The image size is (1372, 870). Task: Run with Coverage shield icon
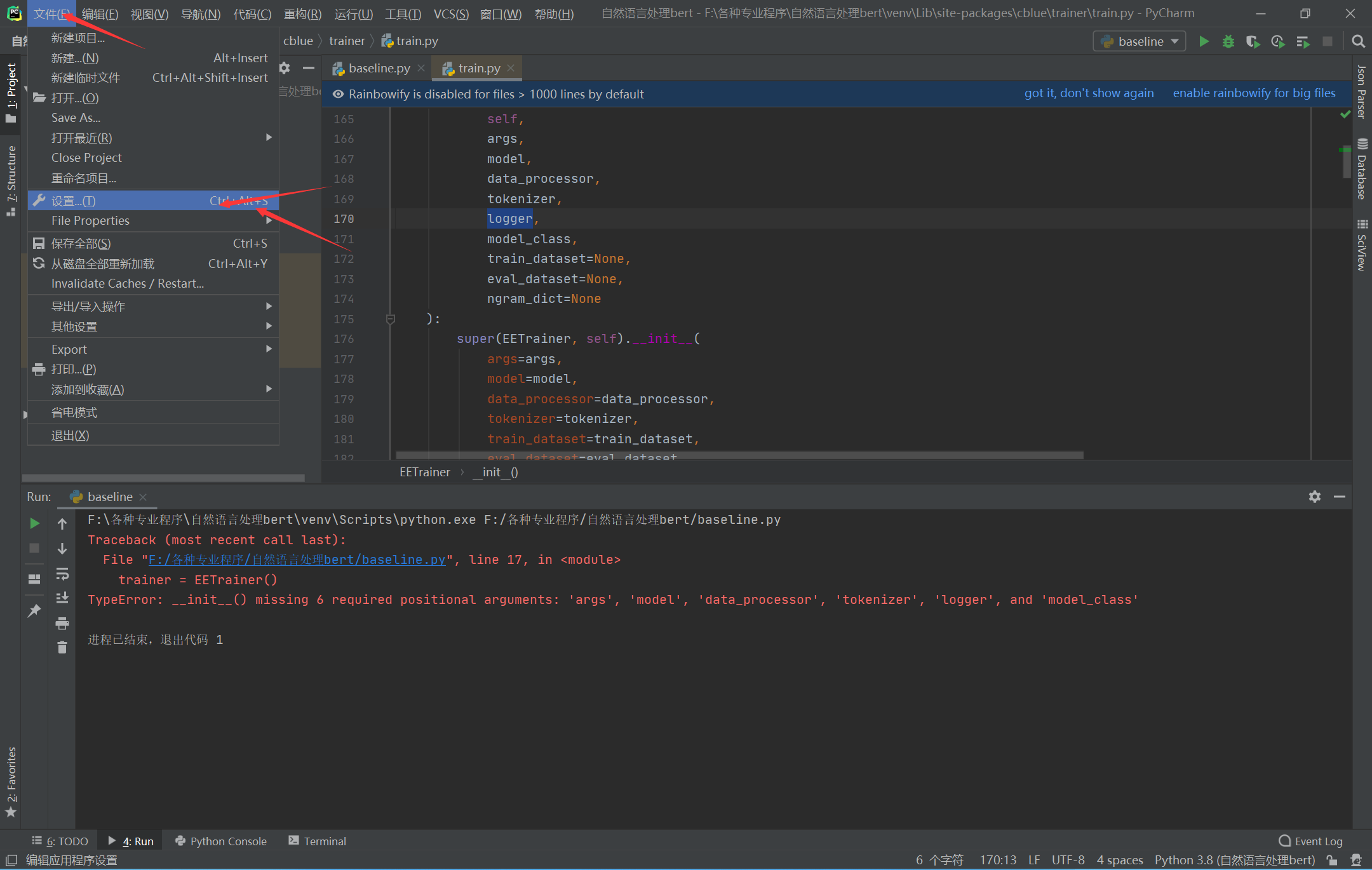coord(1253,41)
